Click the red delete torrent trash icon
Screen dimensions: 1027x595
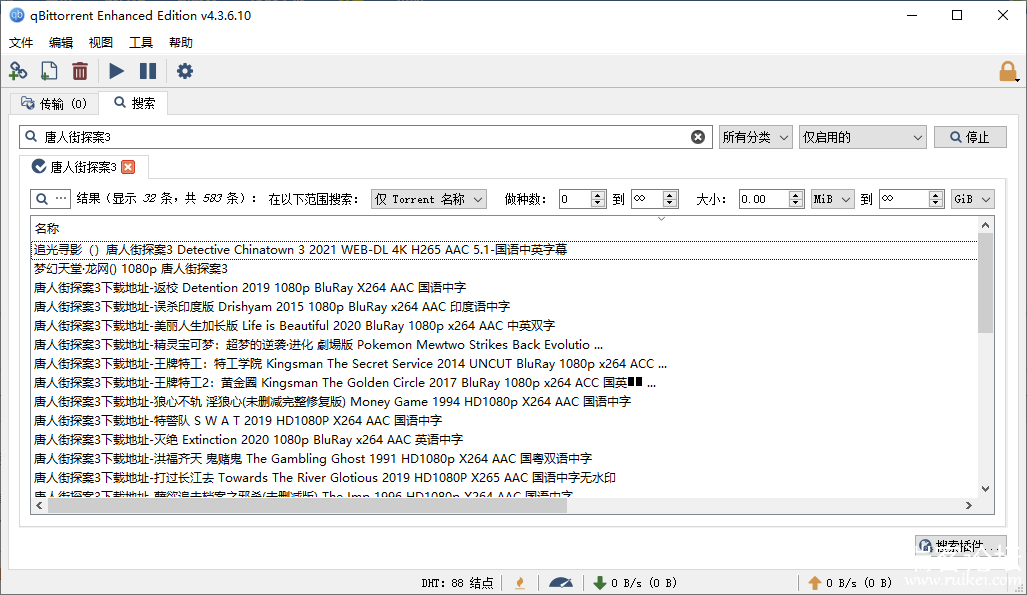pyautogui.click(x=80, y=71)
